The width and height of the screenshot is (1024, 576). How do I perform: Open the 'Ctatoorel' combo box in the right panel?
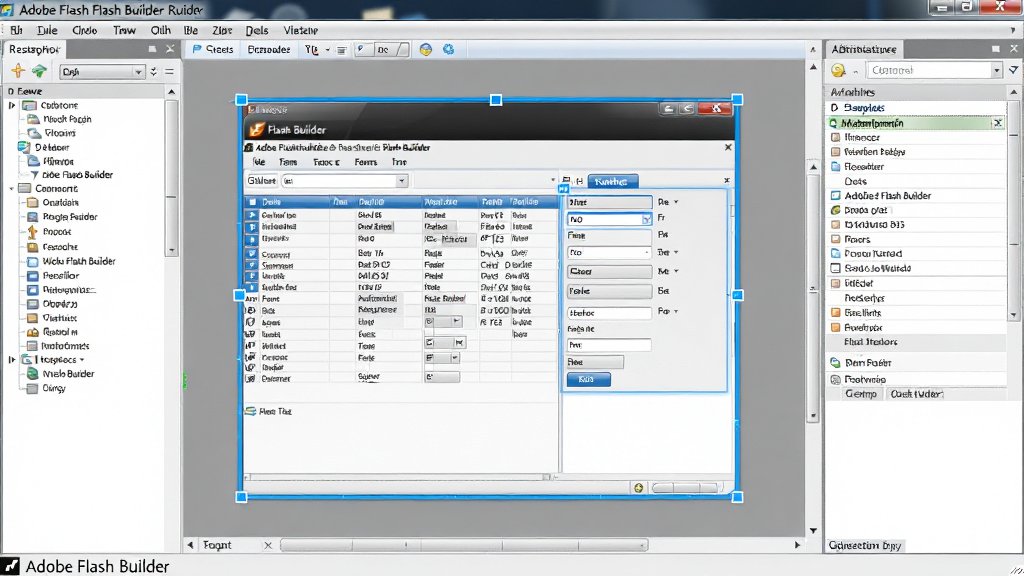coord(934,70)
